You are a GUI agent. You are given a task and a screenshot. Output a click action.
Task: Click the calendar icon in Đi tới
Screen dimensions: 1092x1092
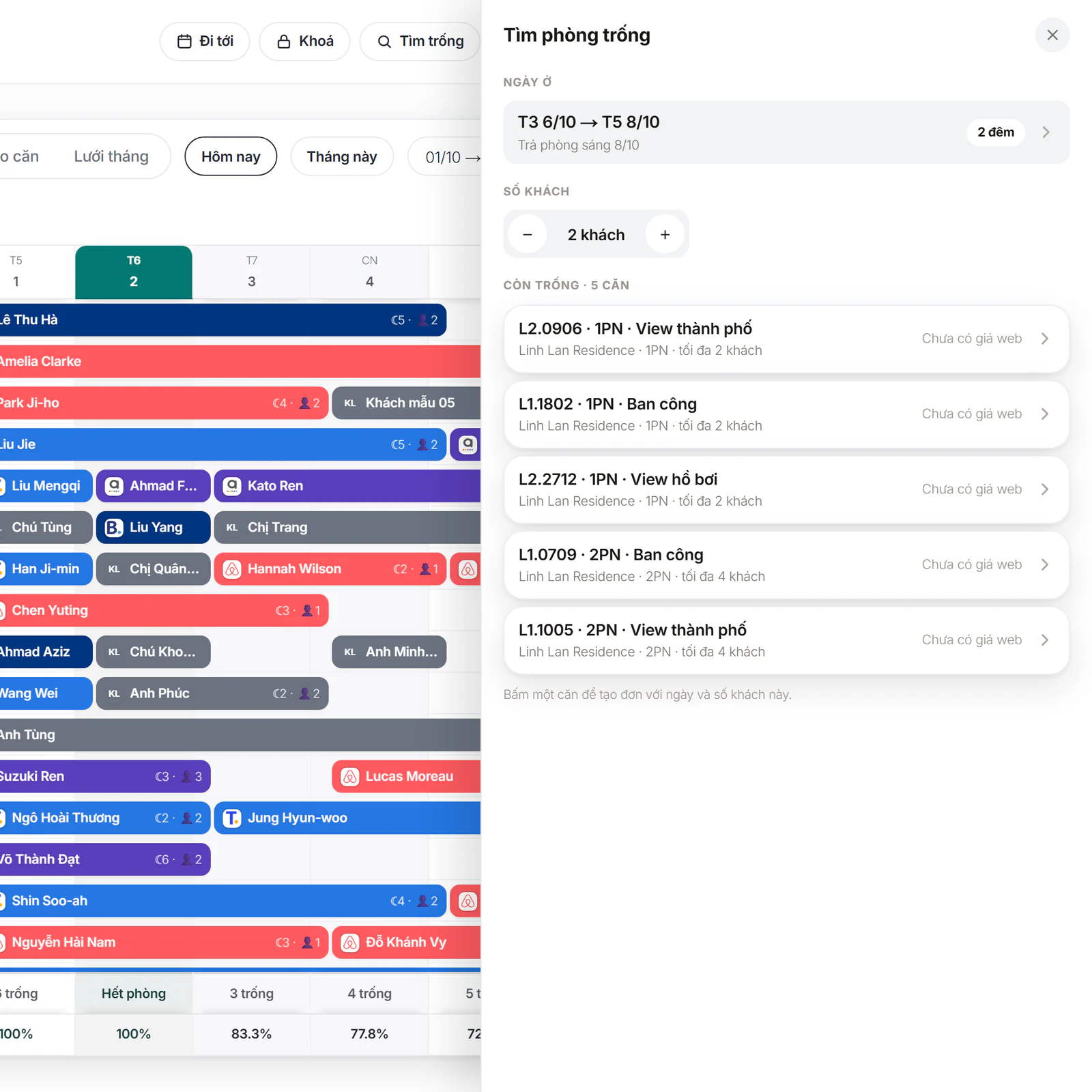pyautogui.click(x=184, y=42)
